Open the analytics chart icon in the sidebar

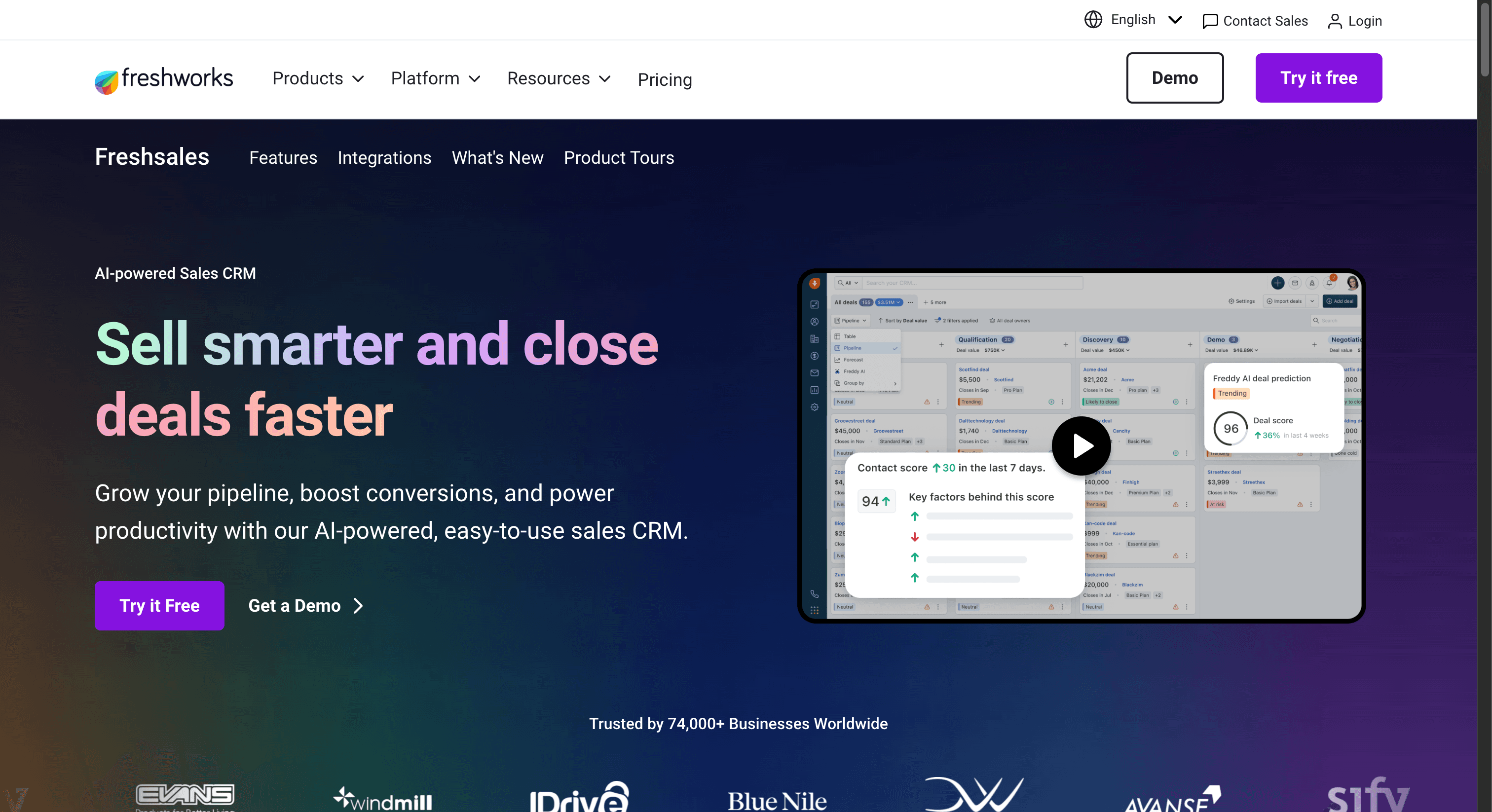tap(815, 390)
